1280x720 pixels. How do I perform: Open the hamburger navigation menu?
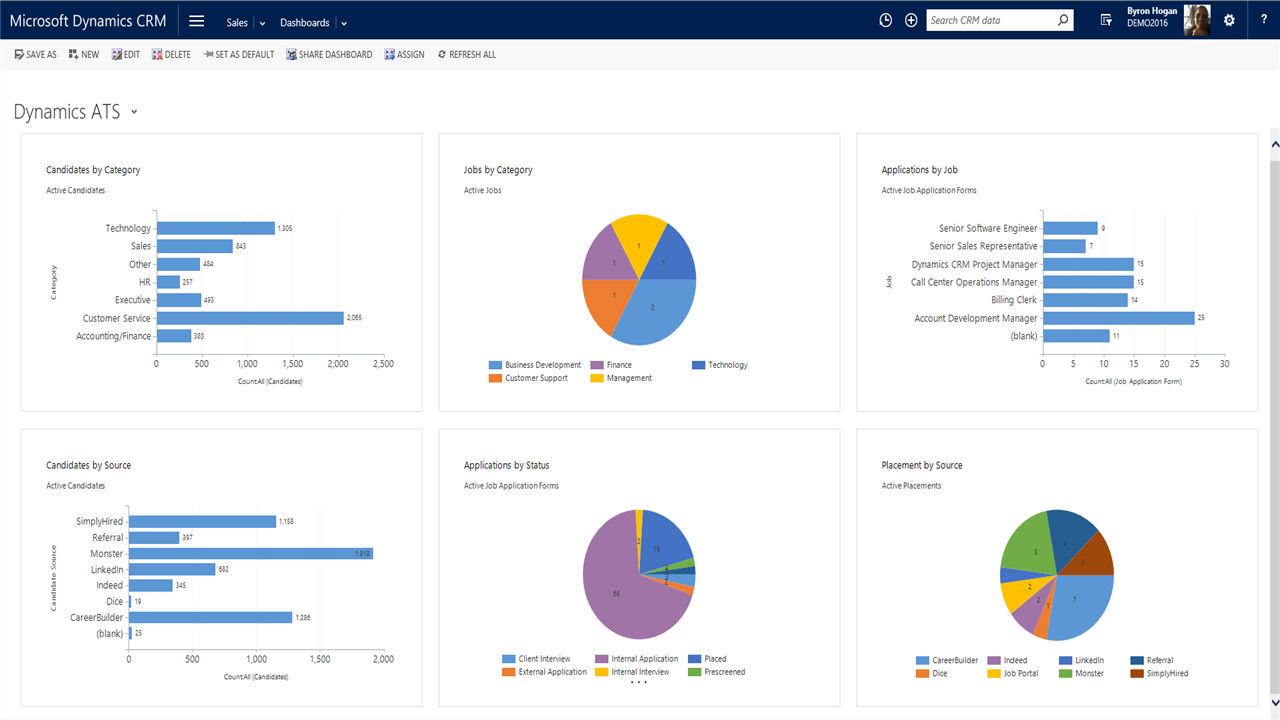click(197, 21)
